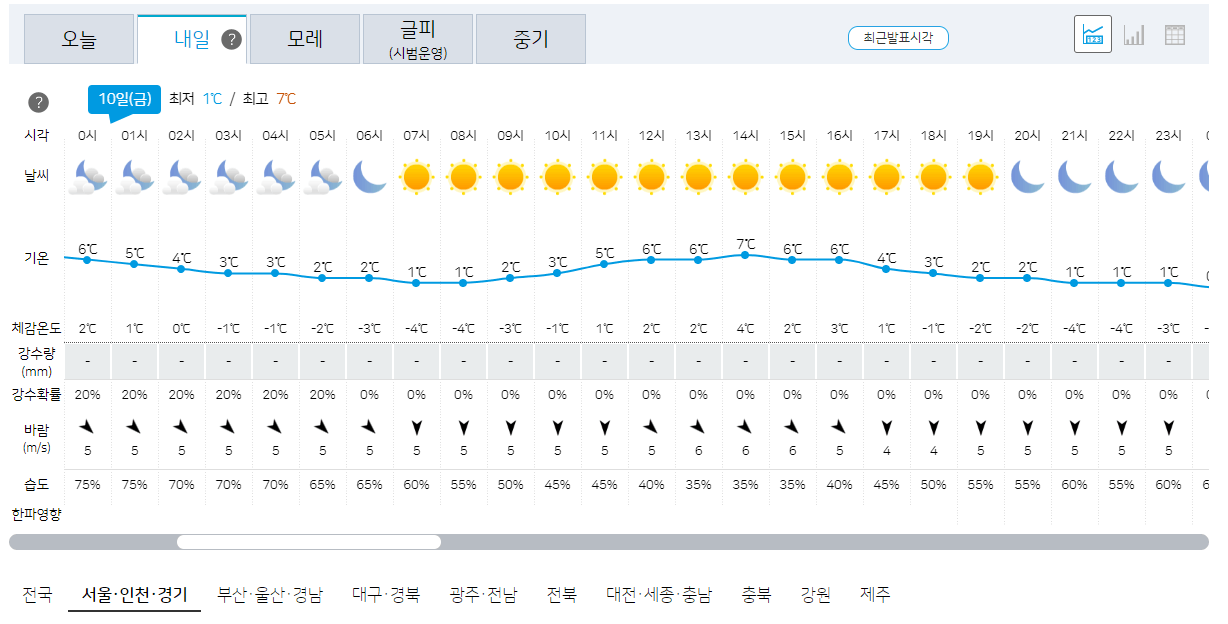Click the cloudy night icon at 00시
Image resolution: width=1228 pixels, height=624 pixels.
coord(85,177)
